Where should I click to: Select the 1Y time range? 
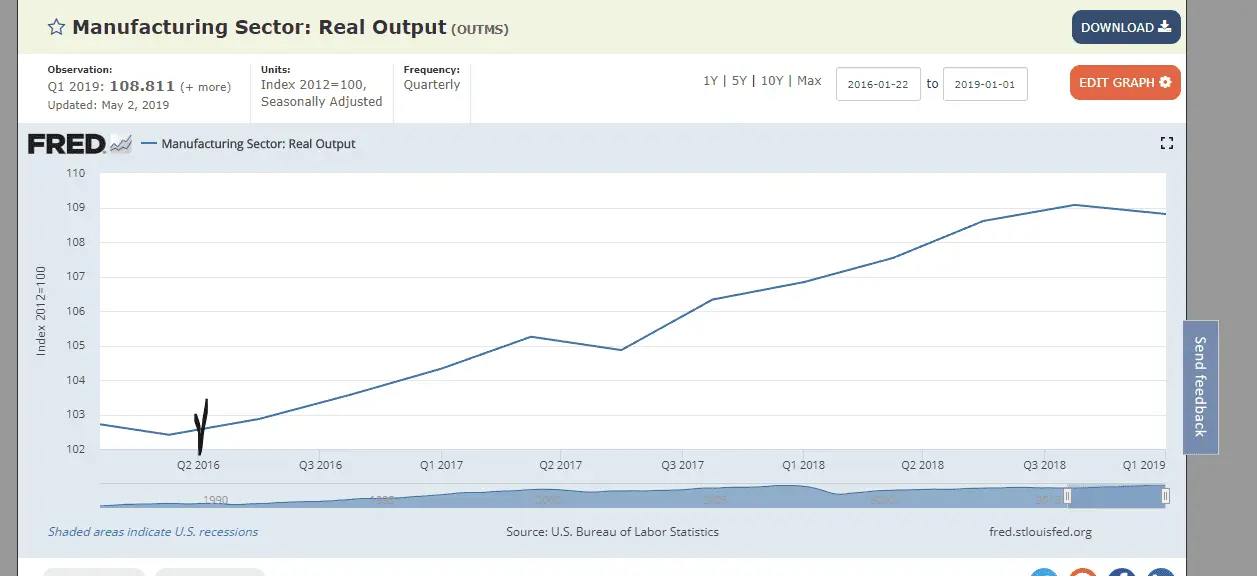tap(710, 81)
